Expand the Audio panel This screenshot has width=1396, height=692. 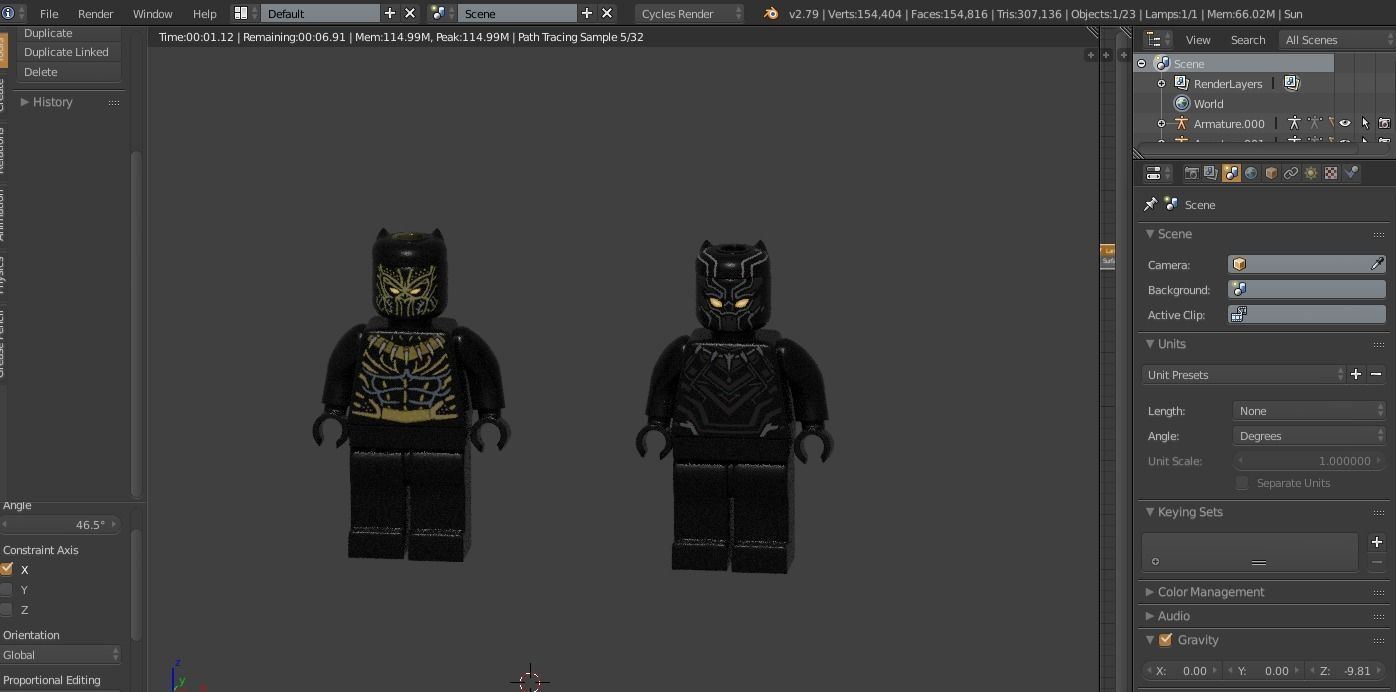(x=1150, y=615)
